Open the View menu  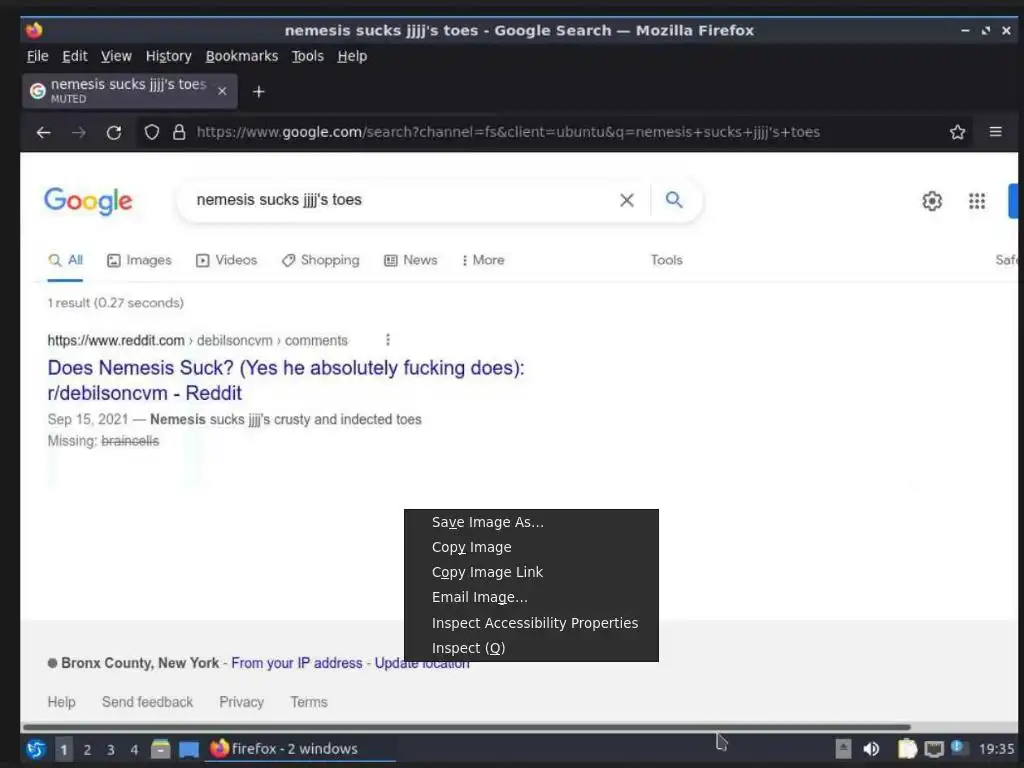(116, 56)
